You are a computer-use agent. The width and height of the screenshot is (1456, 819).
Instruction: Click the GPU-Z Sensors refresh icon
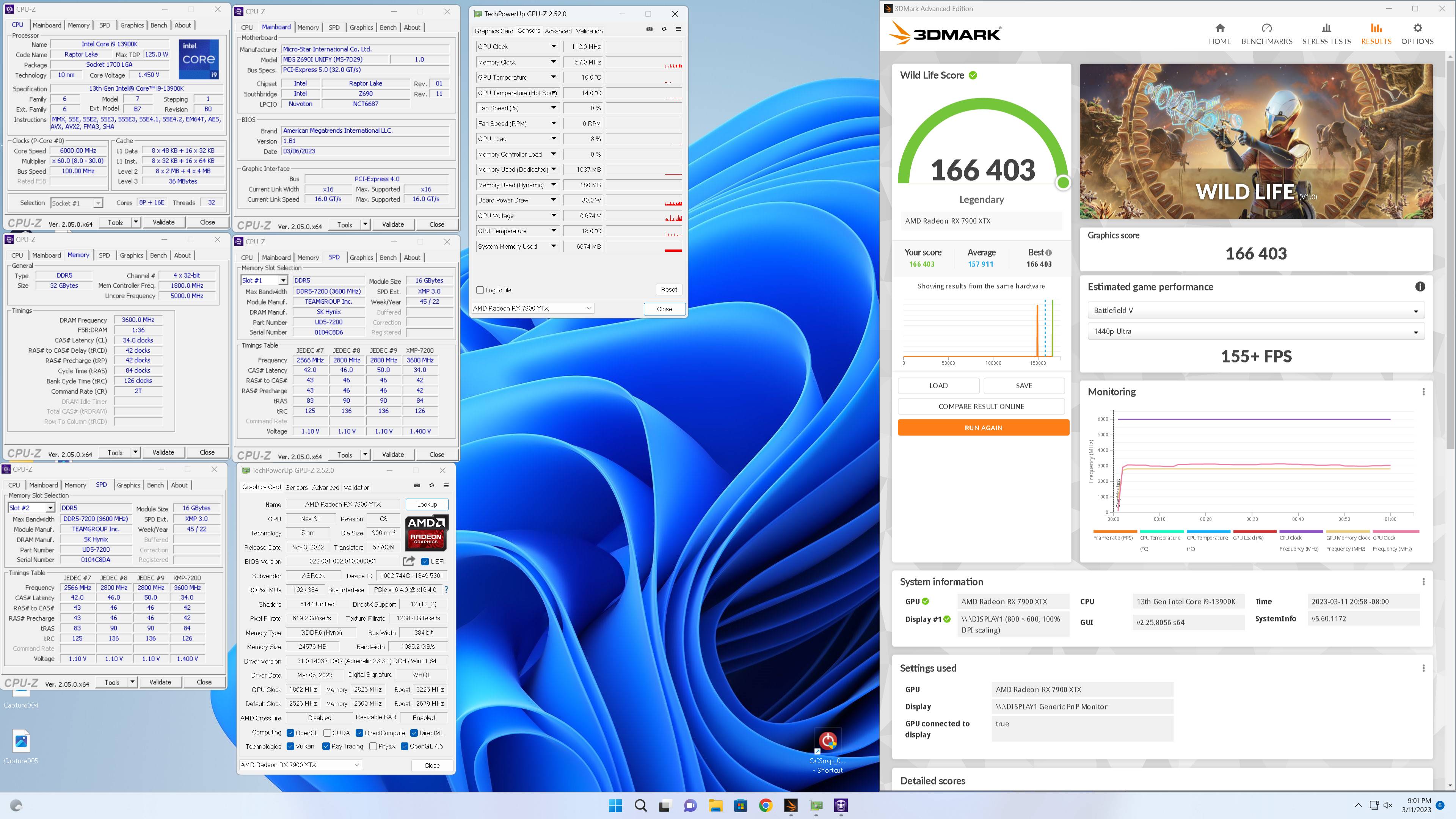(x=664, y=29)
